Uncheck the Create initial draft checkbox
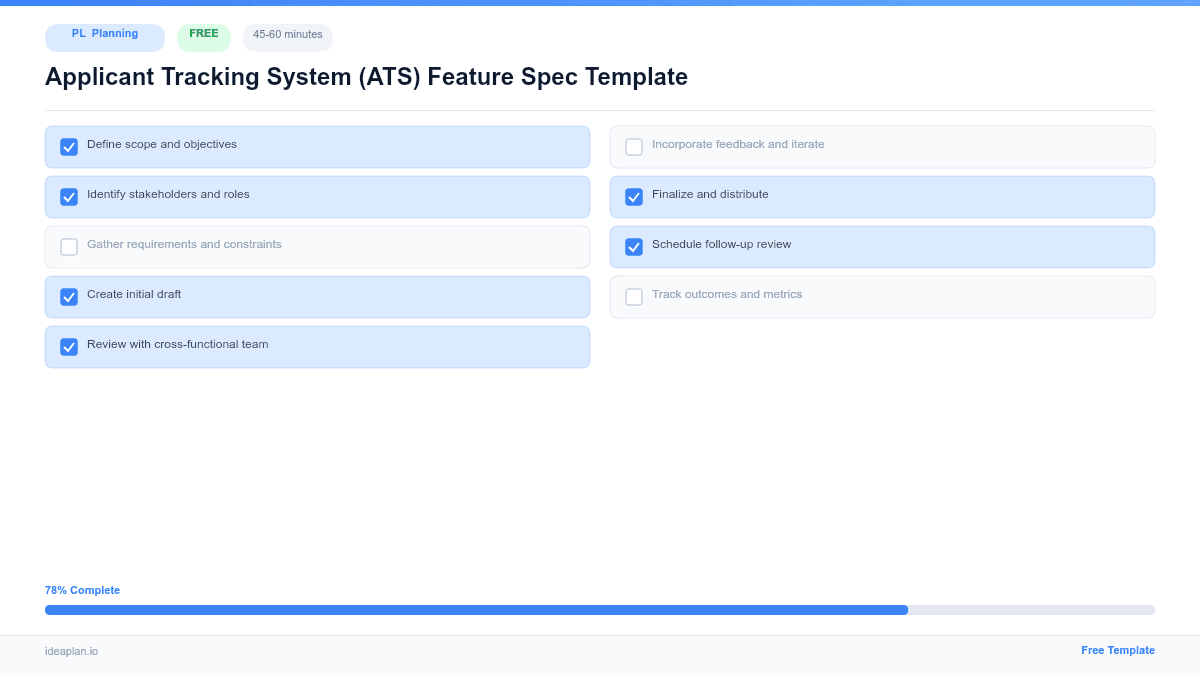 (69, 296)
